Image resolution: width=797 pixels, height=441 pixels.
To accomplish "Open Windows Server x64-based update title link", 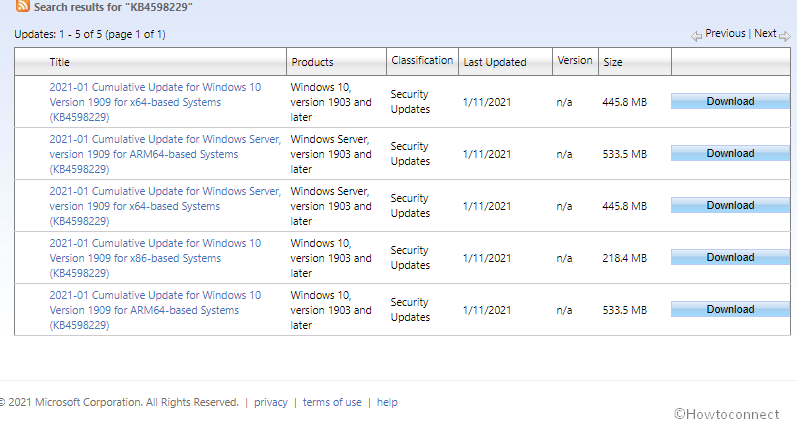I will pyautogui.click(x=164, y=206).
